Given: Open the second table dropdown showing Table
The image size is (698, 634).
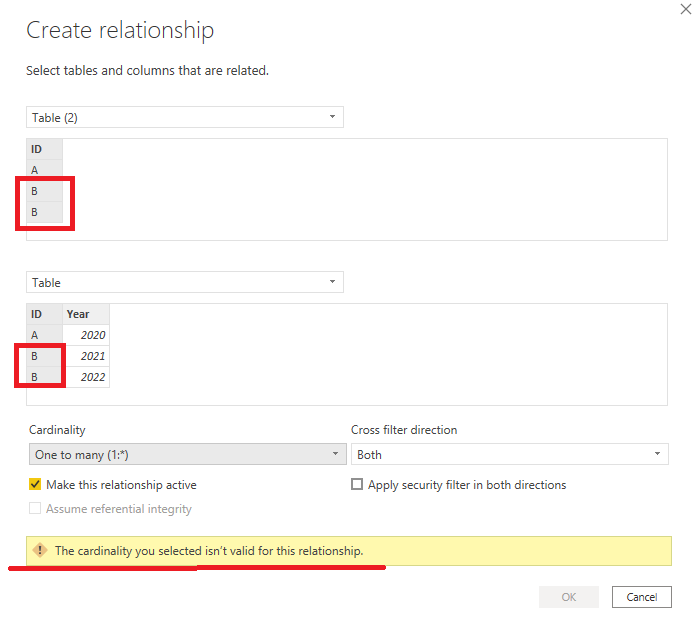Looking at the screenshot, I should click(x=185, y=282).
